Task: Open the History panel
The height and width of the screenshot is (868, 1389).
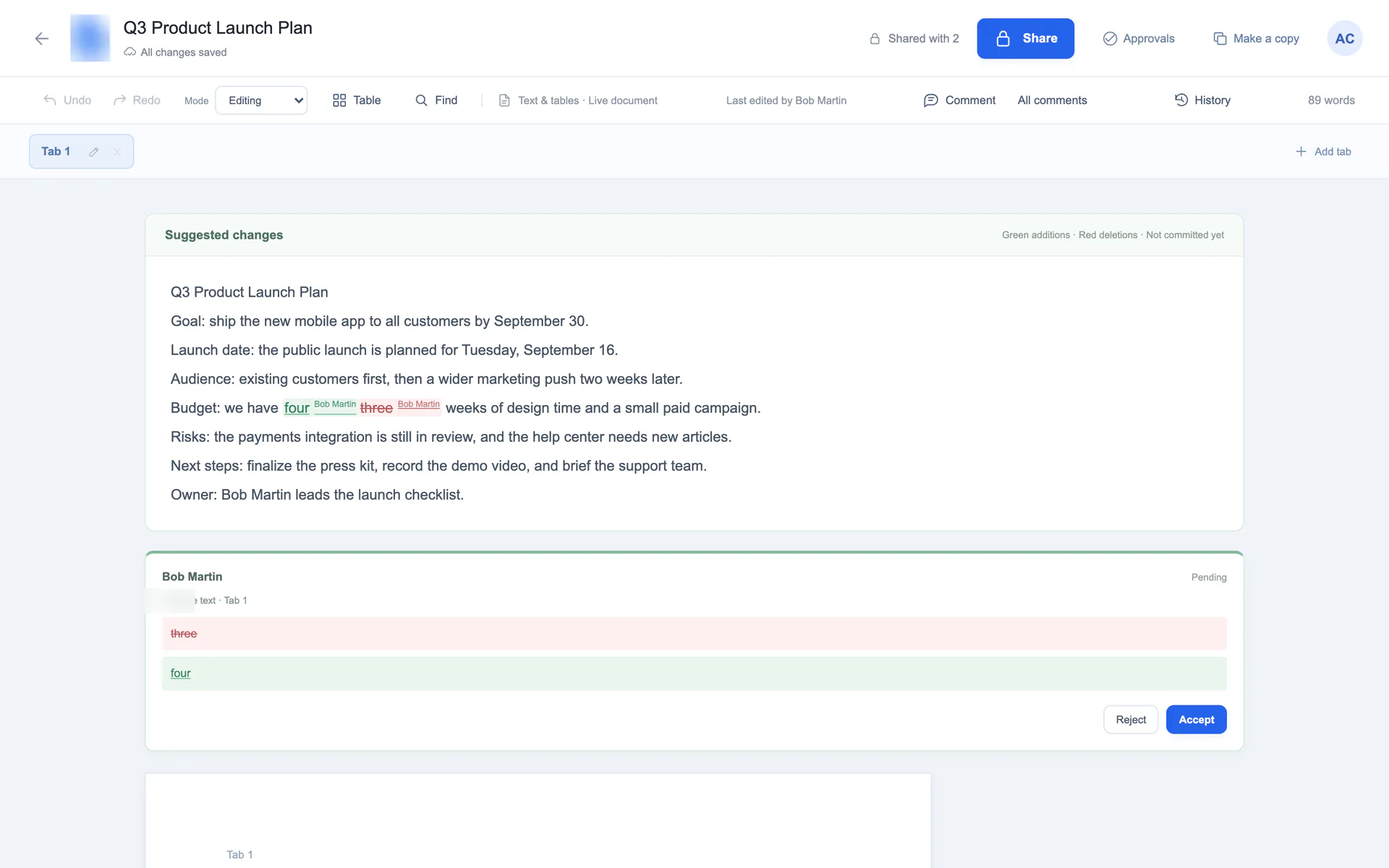Action: (x=1202, y=100)
